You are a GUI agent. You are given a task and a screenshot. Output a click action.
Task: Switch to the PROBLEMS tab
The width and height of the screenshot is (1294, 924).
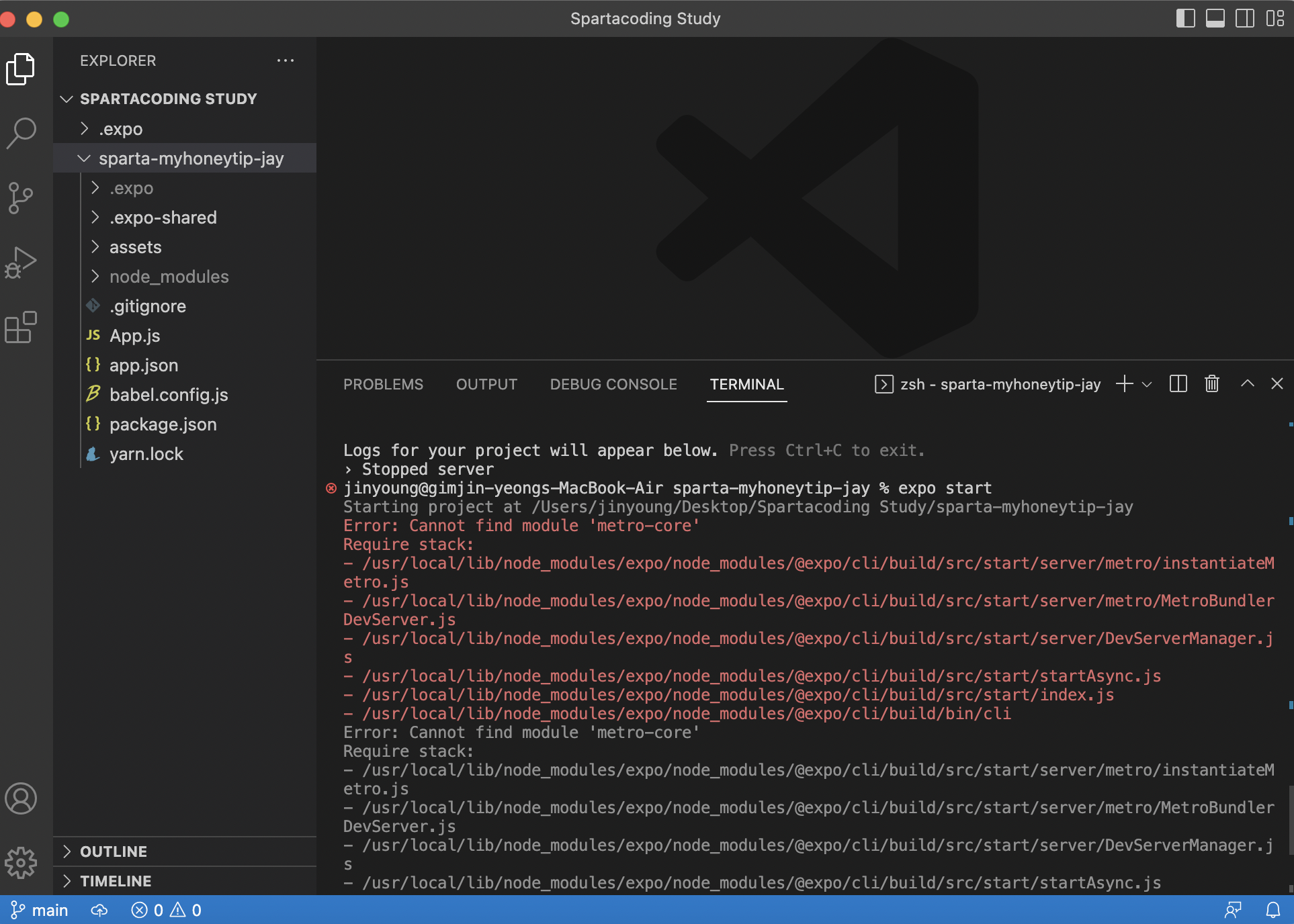[383, 384]
